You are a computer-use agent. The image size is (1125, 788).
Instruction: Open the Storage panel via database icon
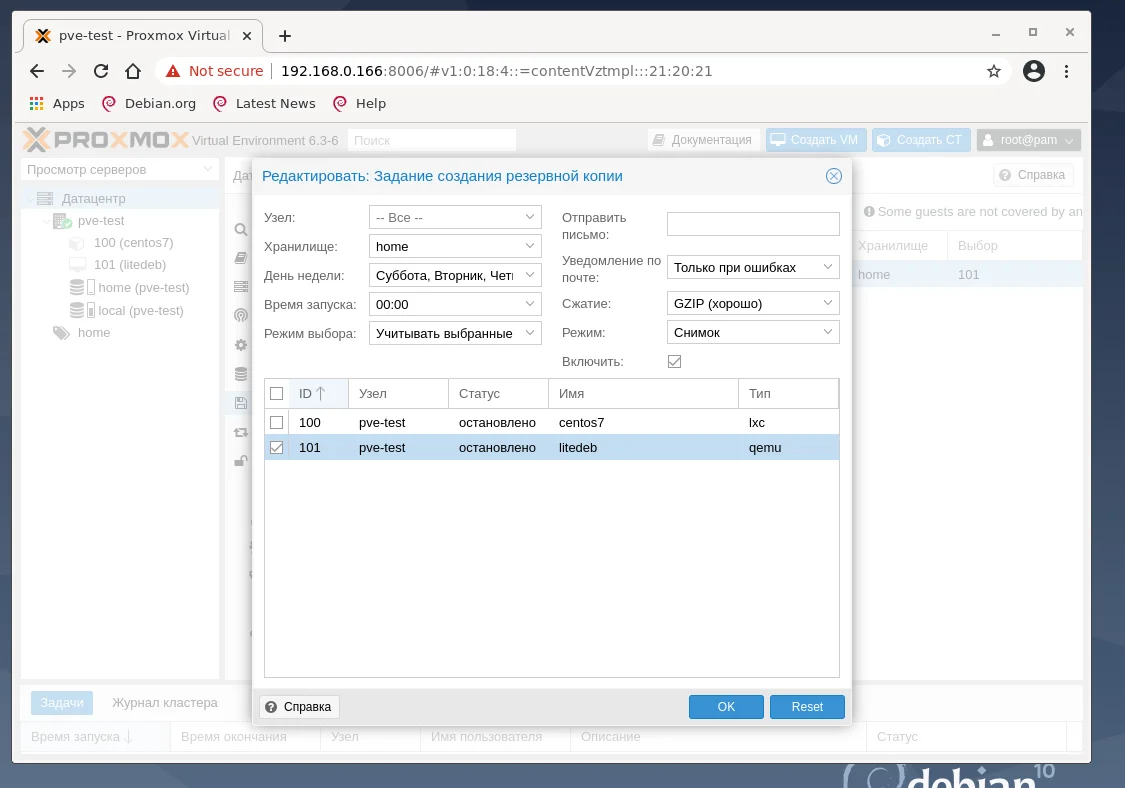(240, 374)
